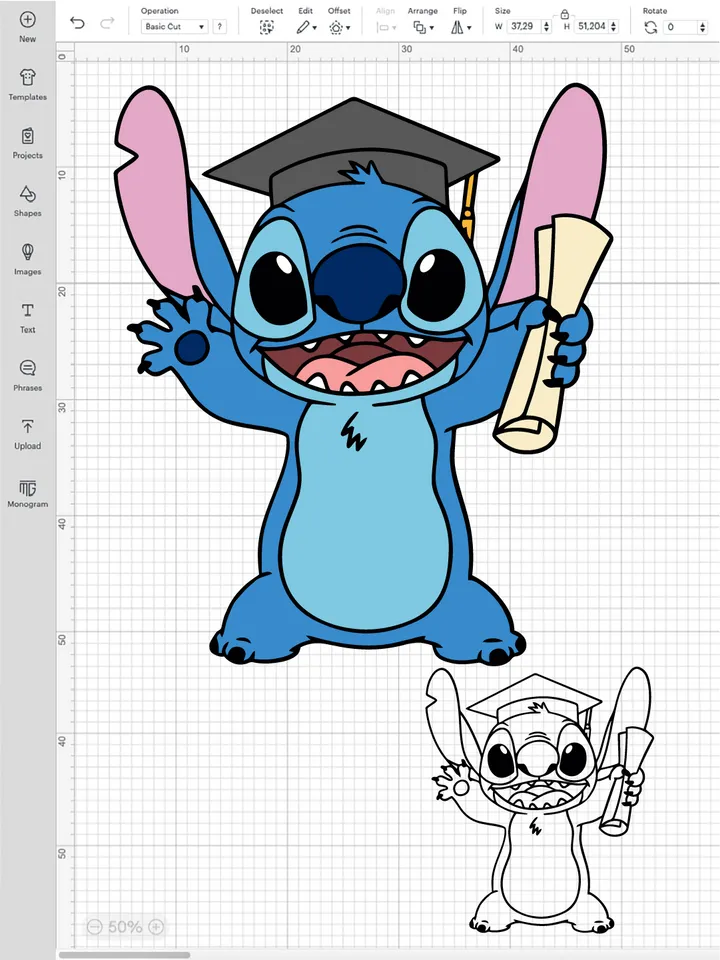The height and width of the screenshot is (960, 720).
Task: Add text with the Text tool
Action: pos(27,311)
